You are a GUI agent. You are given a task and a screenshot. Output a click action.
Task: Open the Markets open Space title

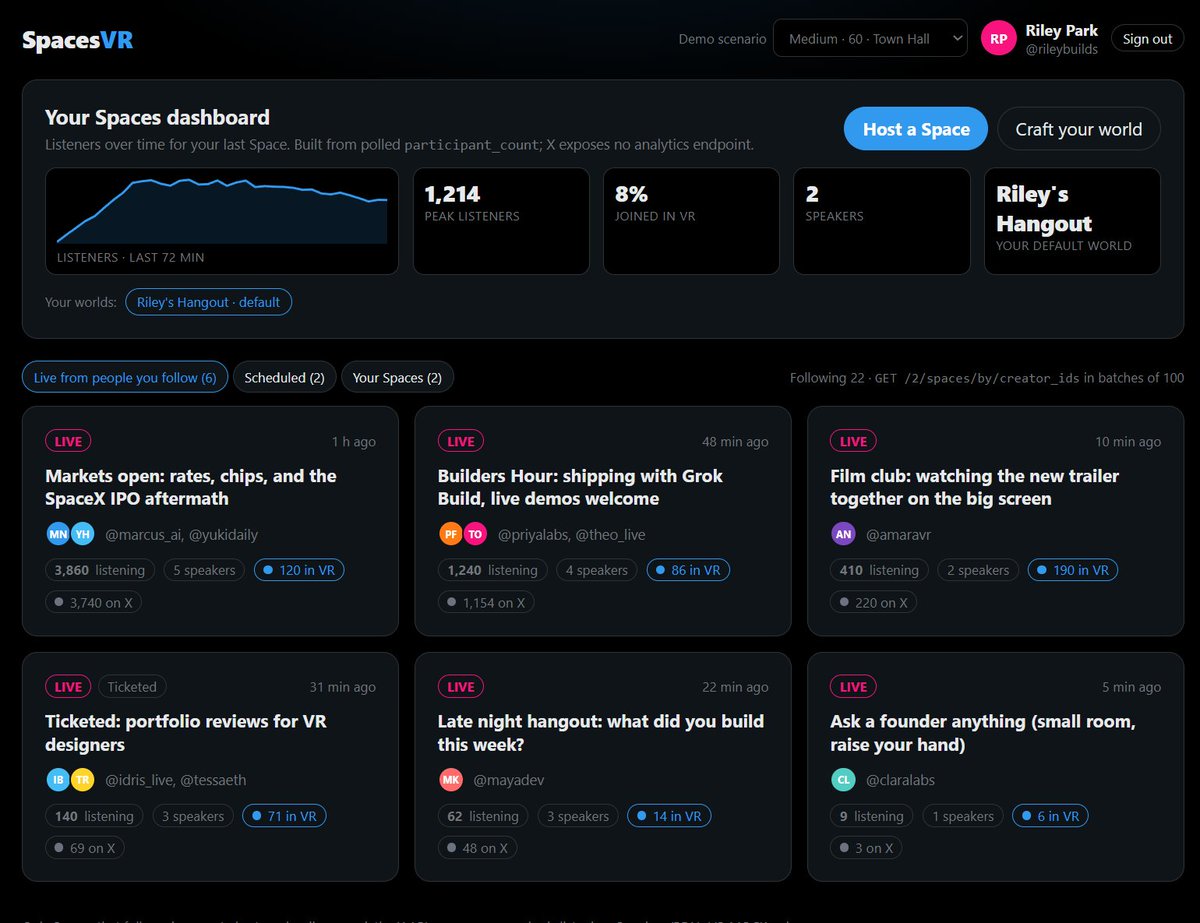191,487
